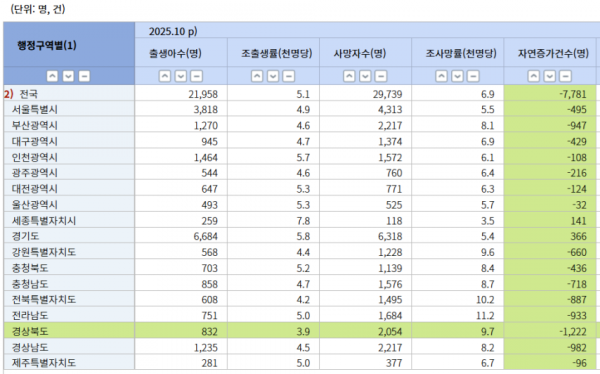Click minus icon under 조출생률(천명당)
Screen dimensions: 600x374
pos(289,76)
